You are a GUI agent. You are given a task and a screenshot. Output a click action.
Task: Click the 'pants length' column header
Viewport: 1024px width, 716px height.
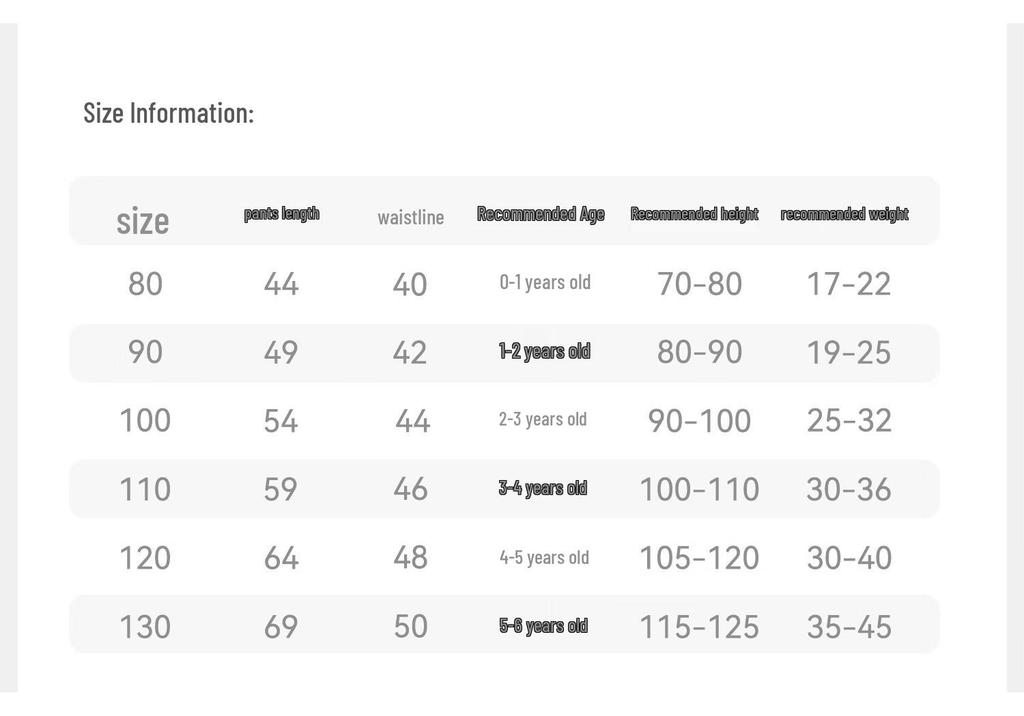tap(281, 214)
